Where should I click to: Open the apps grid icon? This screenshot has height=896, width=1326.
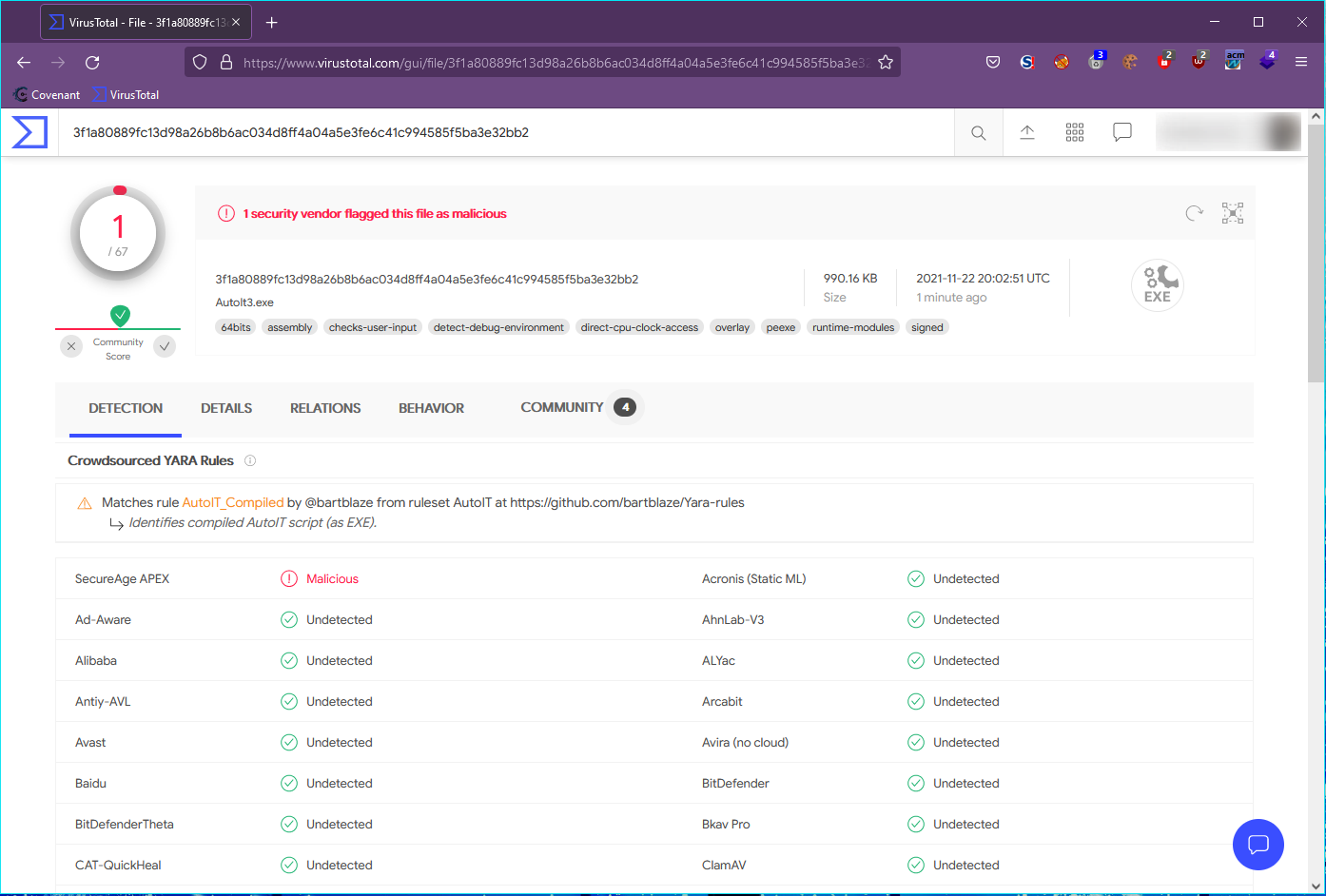(x=1075, y=132)
